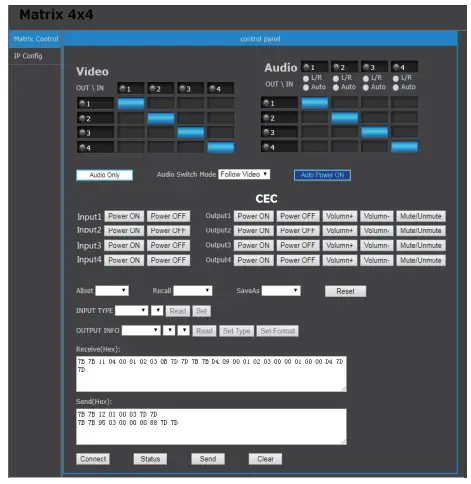The height and width of the screenshot is (484, 471).
Task: Click Output4 Power OFF
Action: coord(298,260)
